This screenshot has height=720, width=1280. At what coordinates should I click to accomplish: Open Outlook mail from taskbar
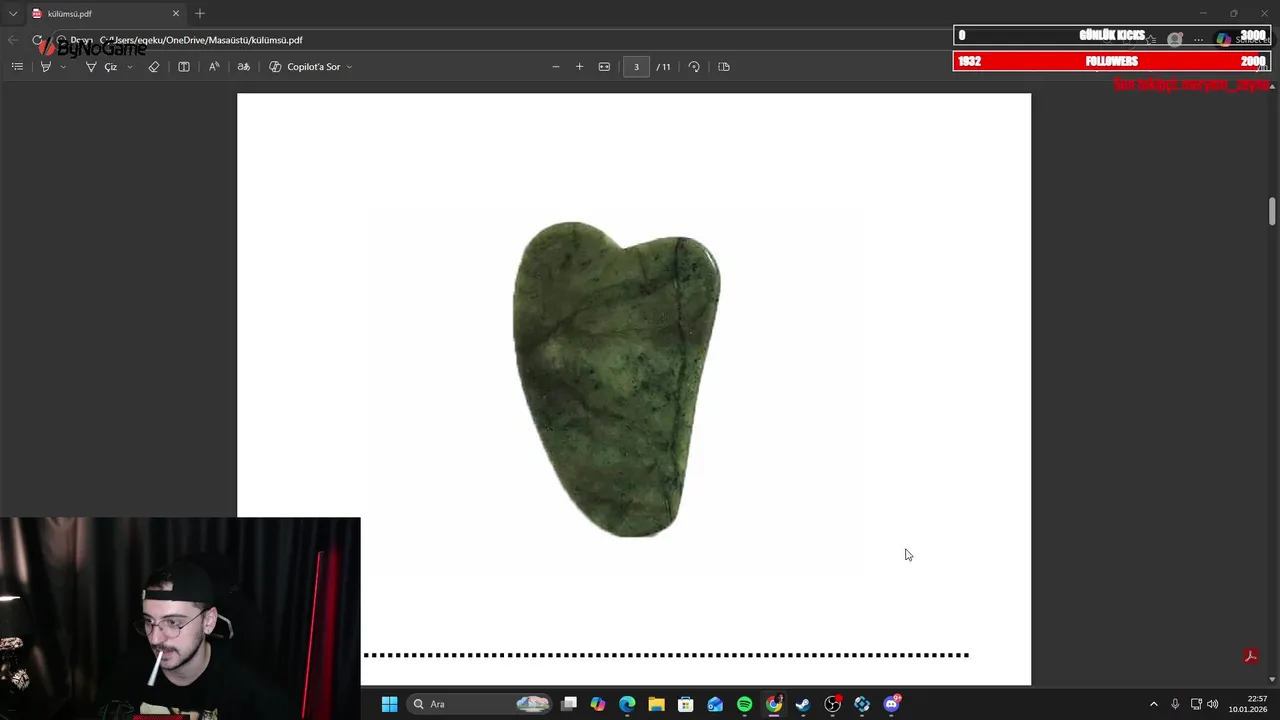(x=715, y=704)
